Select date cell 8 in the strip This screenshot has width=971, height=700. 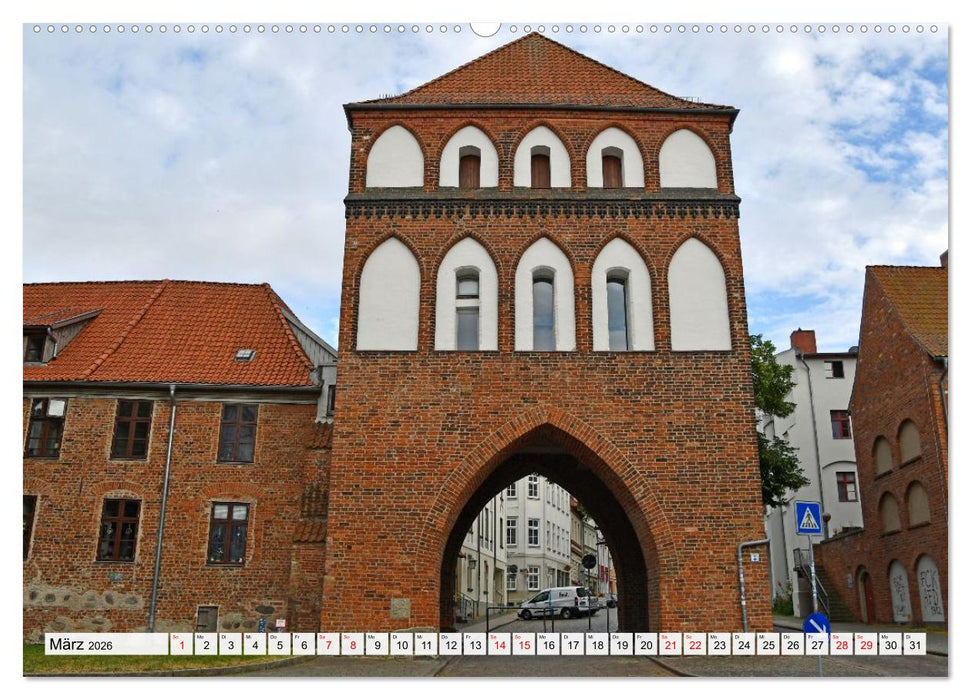coord(351,646)
